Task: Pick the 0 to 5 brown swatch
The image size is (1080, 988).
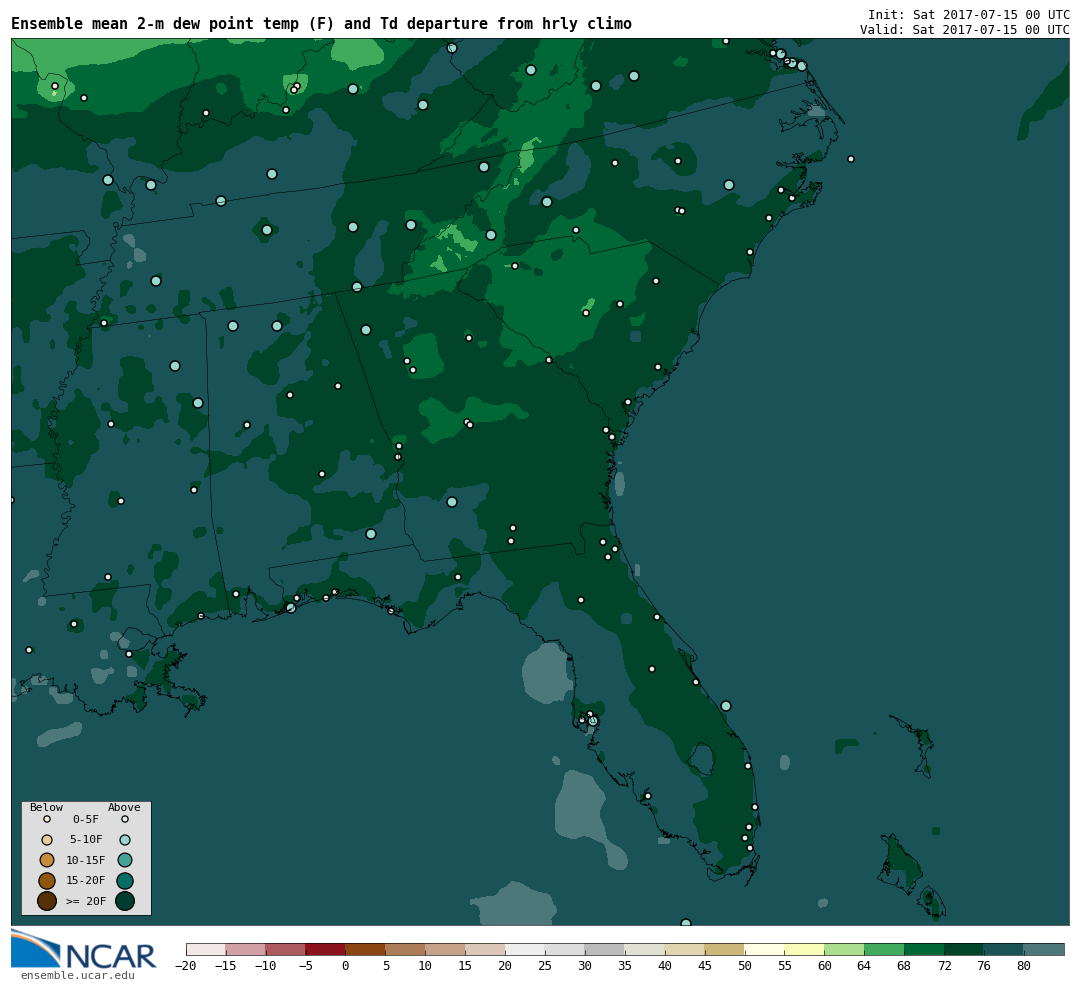Action: (x=366, y=949)
